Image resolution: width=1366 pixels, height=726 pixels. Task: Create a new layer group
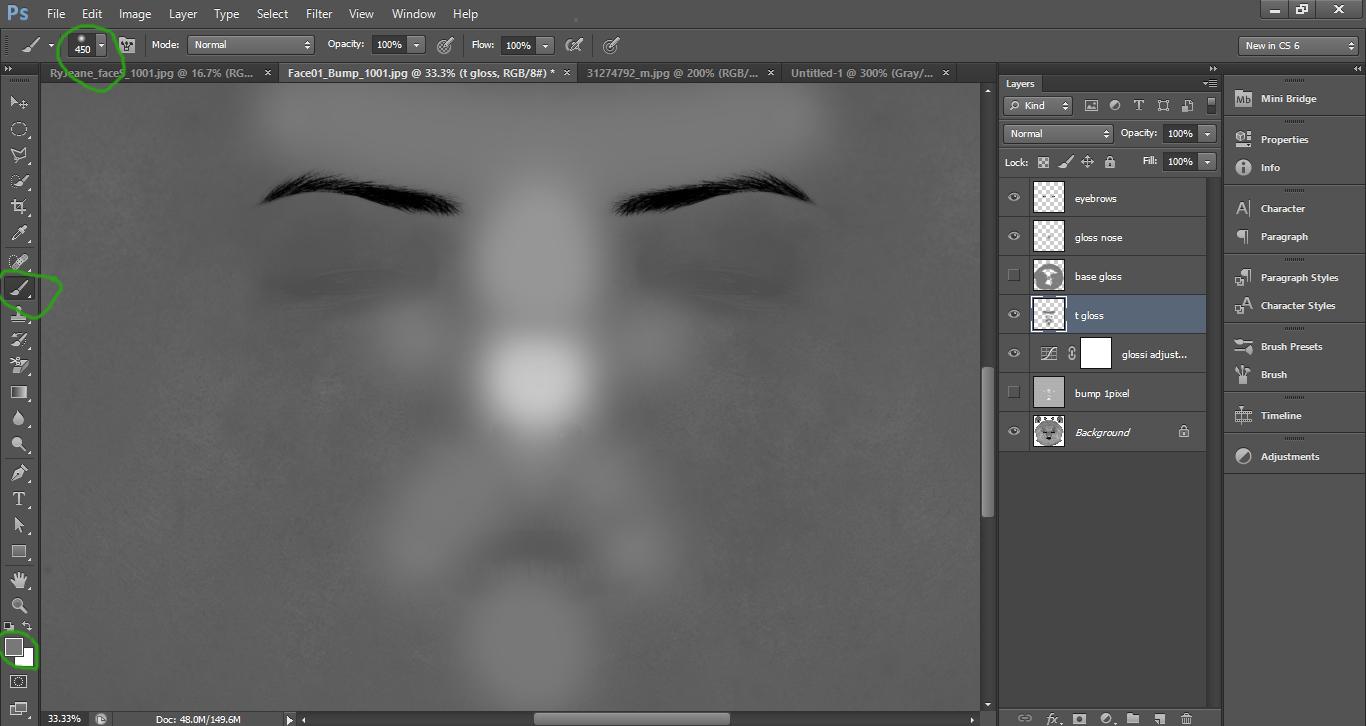[1133, 718]
